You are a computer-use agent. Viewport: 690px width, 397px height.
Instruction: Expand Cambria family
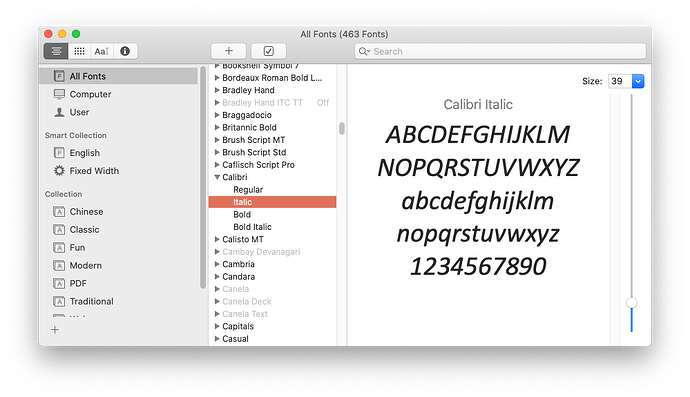point(217,264)
